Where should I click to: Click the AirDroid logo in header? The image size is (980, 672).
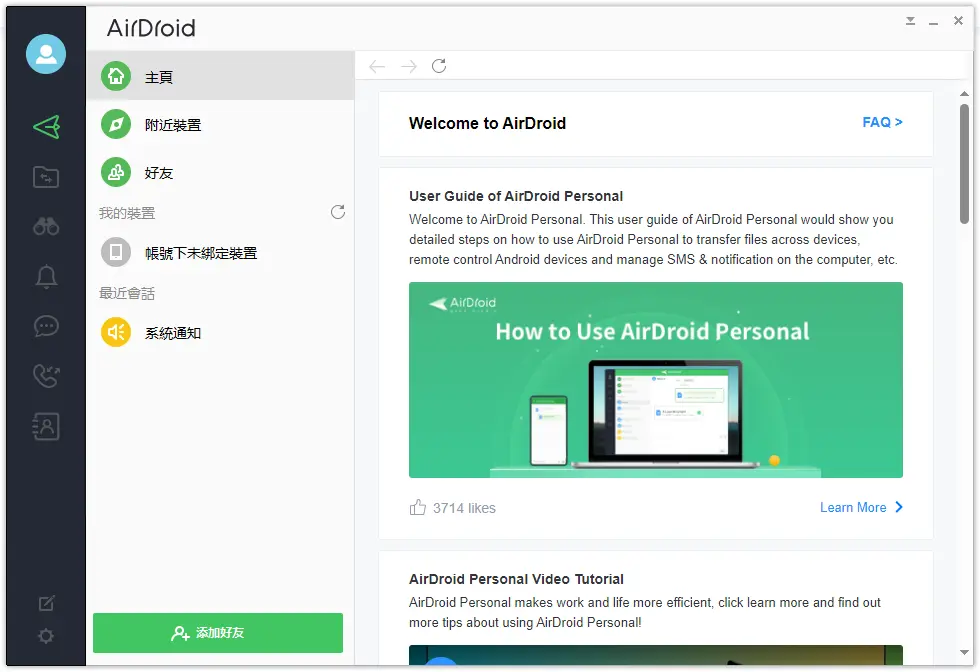coord(151,28)
